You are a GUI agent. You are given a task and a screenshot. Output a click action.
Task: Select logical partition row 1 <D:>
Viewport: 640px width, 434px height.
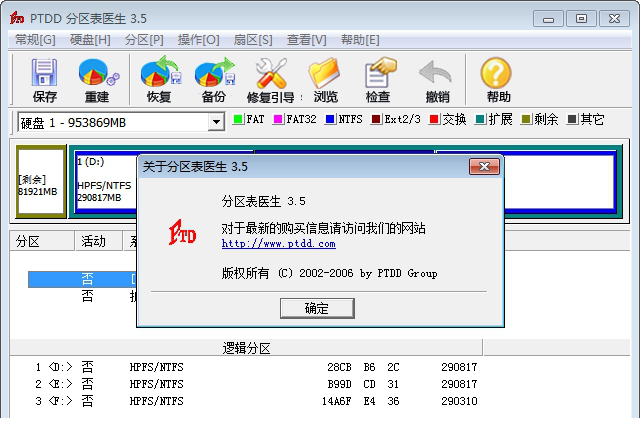[x=256, y=367]
